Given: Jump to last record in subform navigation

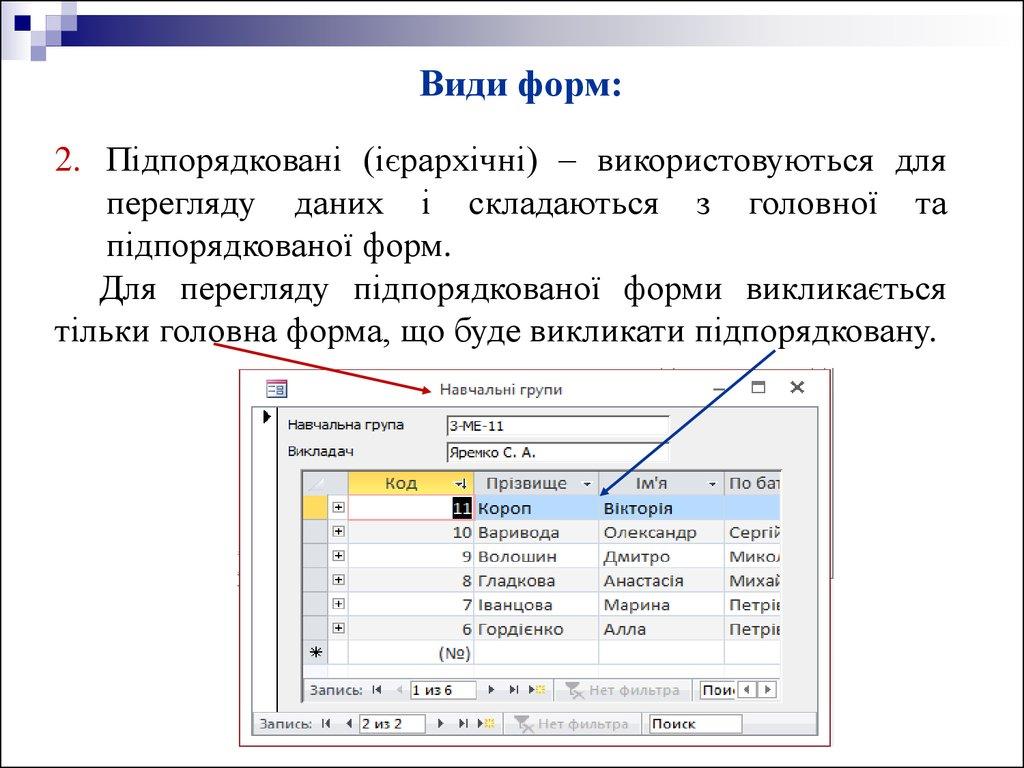Looking at the screenshot, I should pyautogui.click(x=513, y=690).
